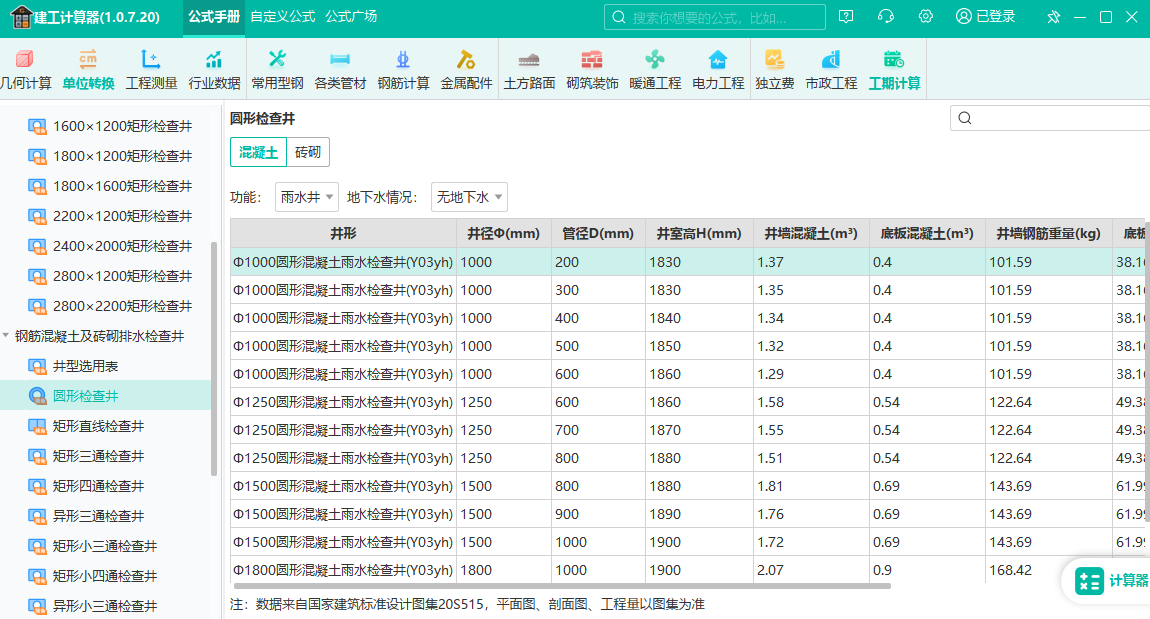Select the Φ1800 row with 井墙混凝土 2.07

686,570
